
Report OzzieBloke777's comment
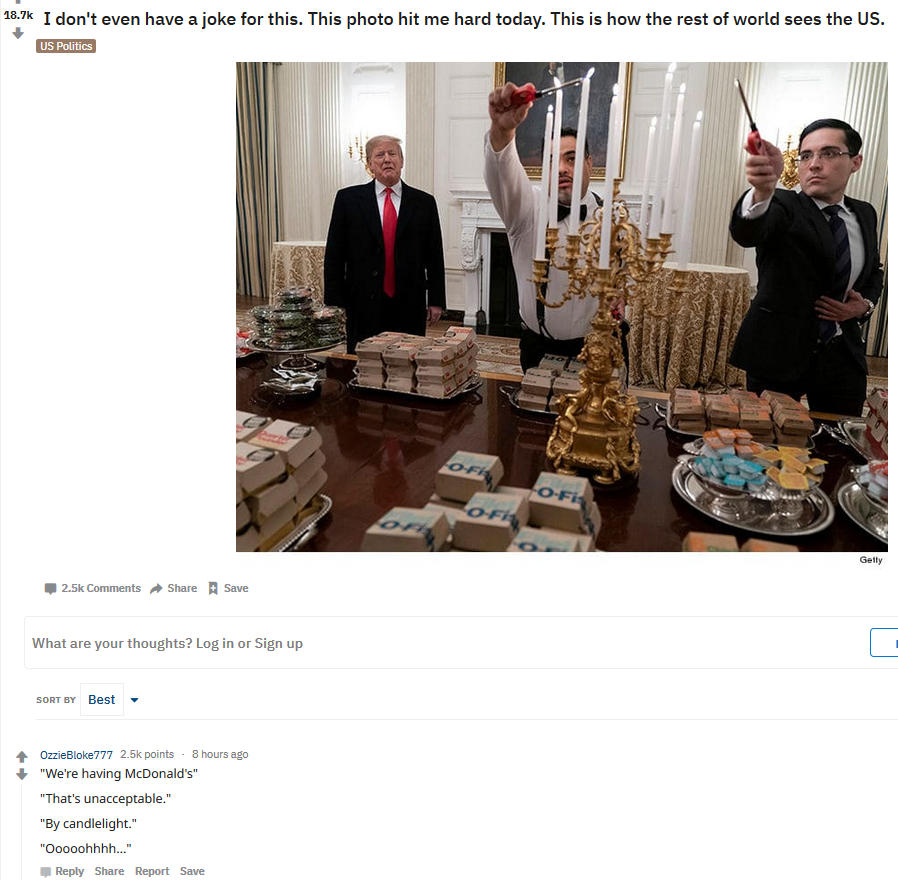[x=152, y=871]
